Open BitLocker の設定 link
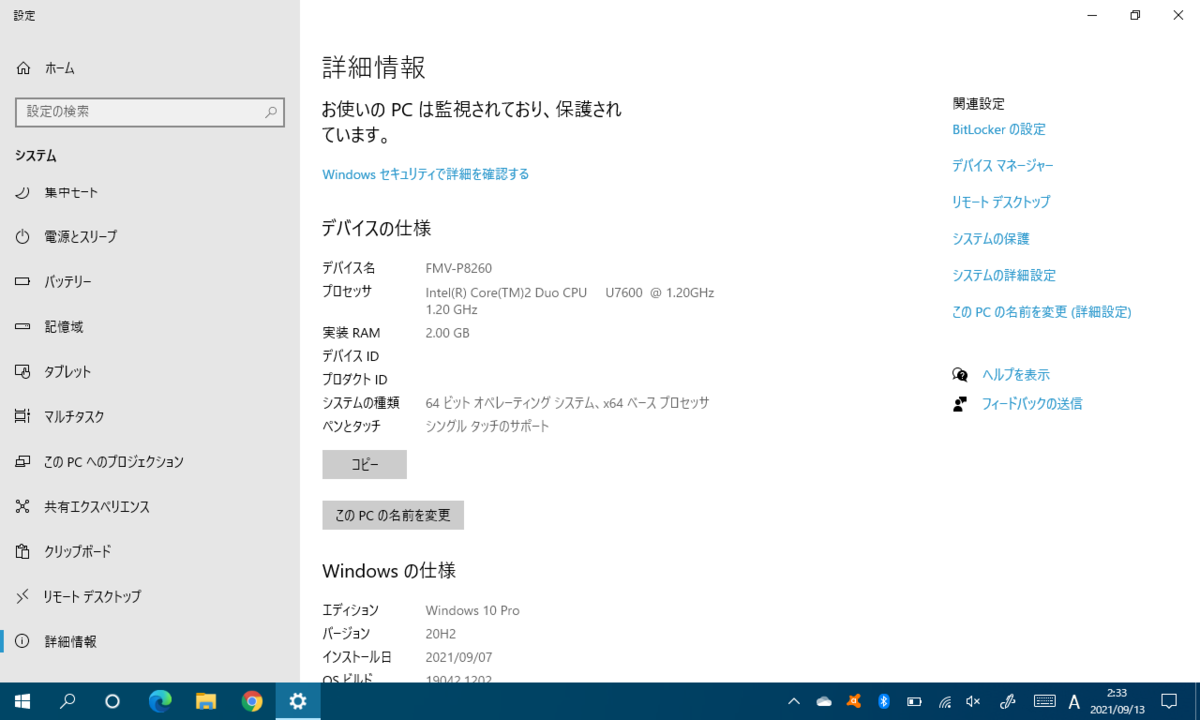This screenshot has width=1200, height=720. click(999, 129)
